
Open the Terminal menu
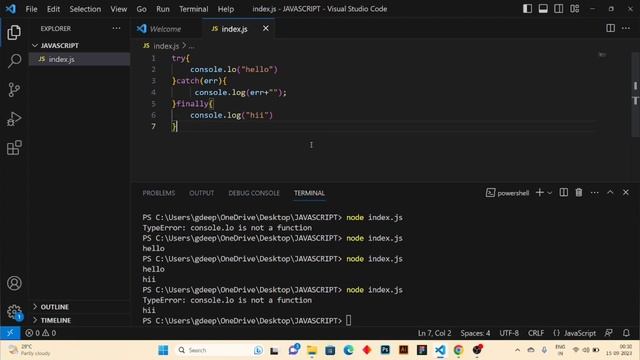(193, 9)
